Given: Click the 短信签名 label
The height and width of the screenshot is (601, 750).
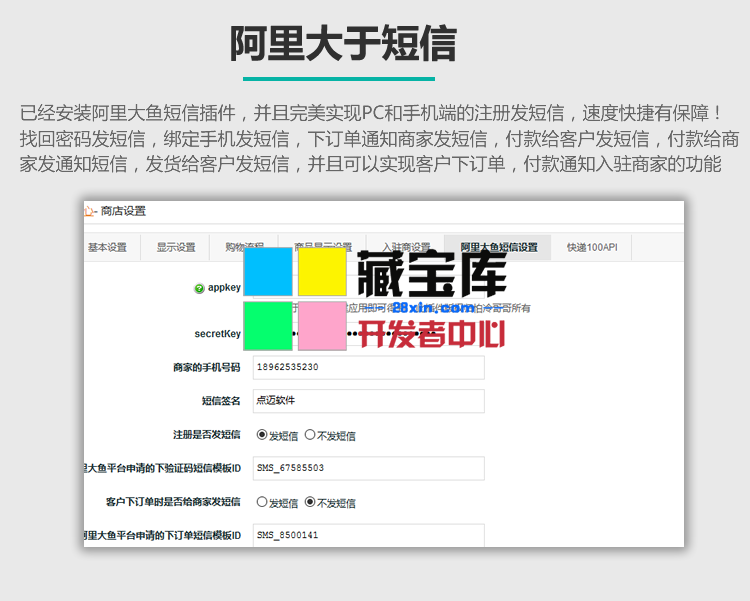Looking at the screenshot, I should tap(221, 401).
